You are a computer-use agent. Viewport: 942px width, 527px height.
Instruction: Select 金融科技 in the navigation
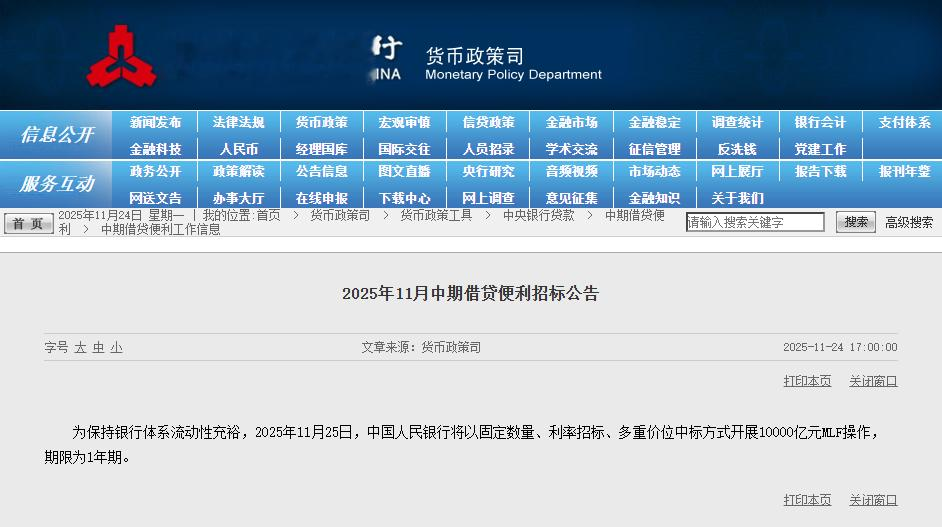pyautogui.click(x=155, y=149)
